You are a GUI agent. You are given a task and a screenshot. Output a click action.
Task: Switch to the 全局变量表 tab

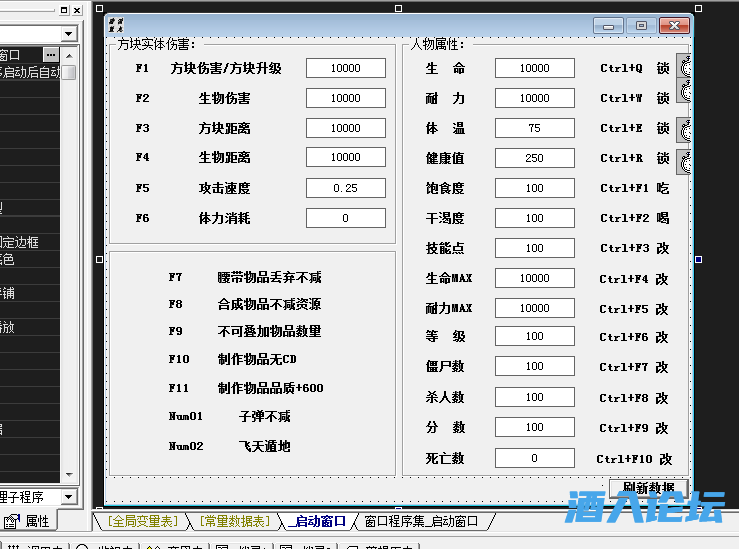pos(142,521)
